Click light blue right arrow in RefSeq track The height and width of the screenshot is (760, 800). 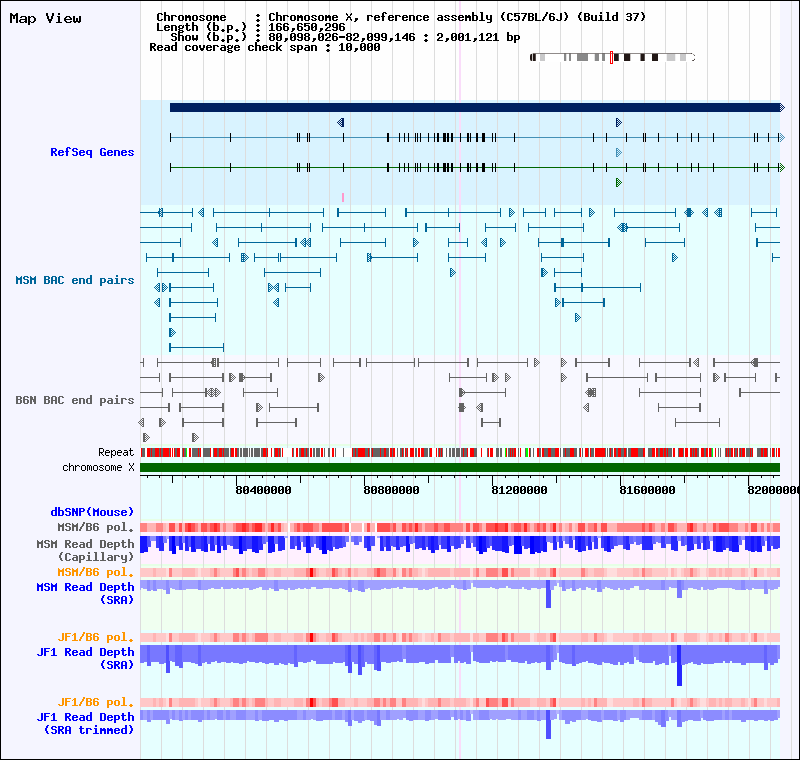pos(619,153)
